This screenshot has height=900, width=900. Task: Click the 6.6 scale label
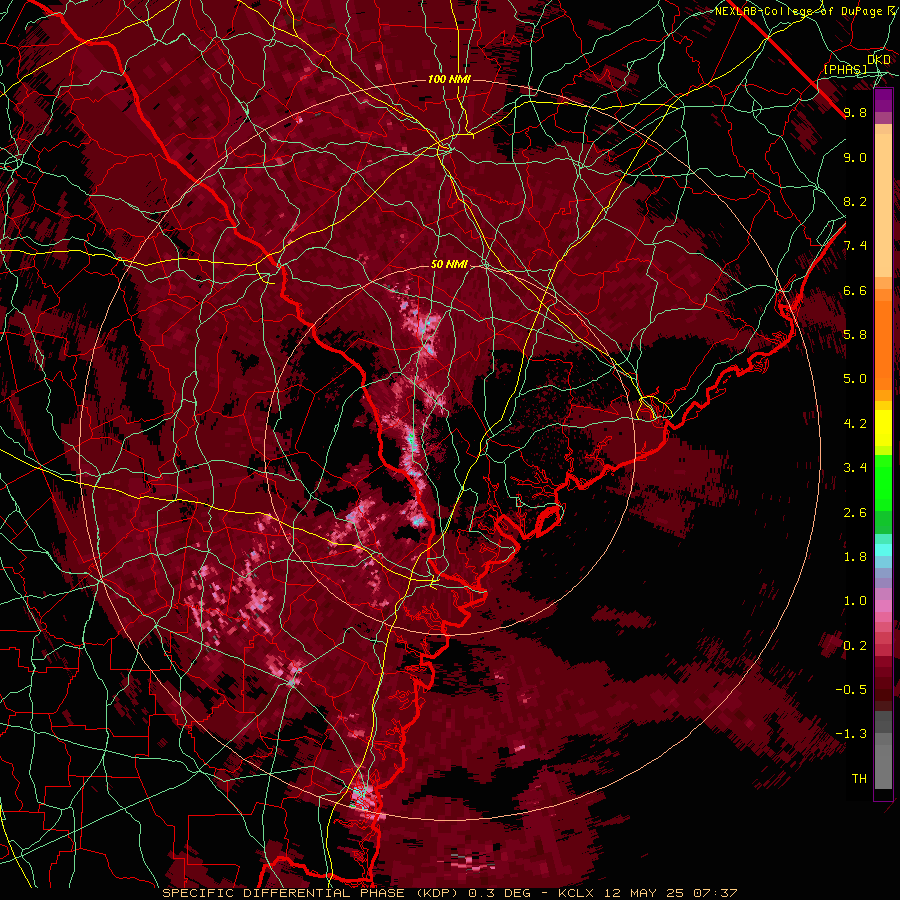855,290
